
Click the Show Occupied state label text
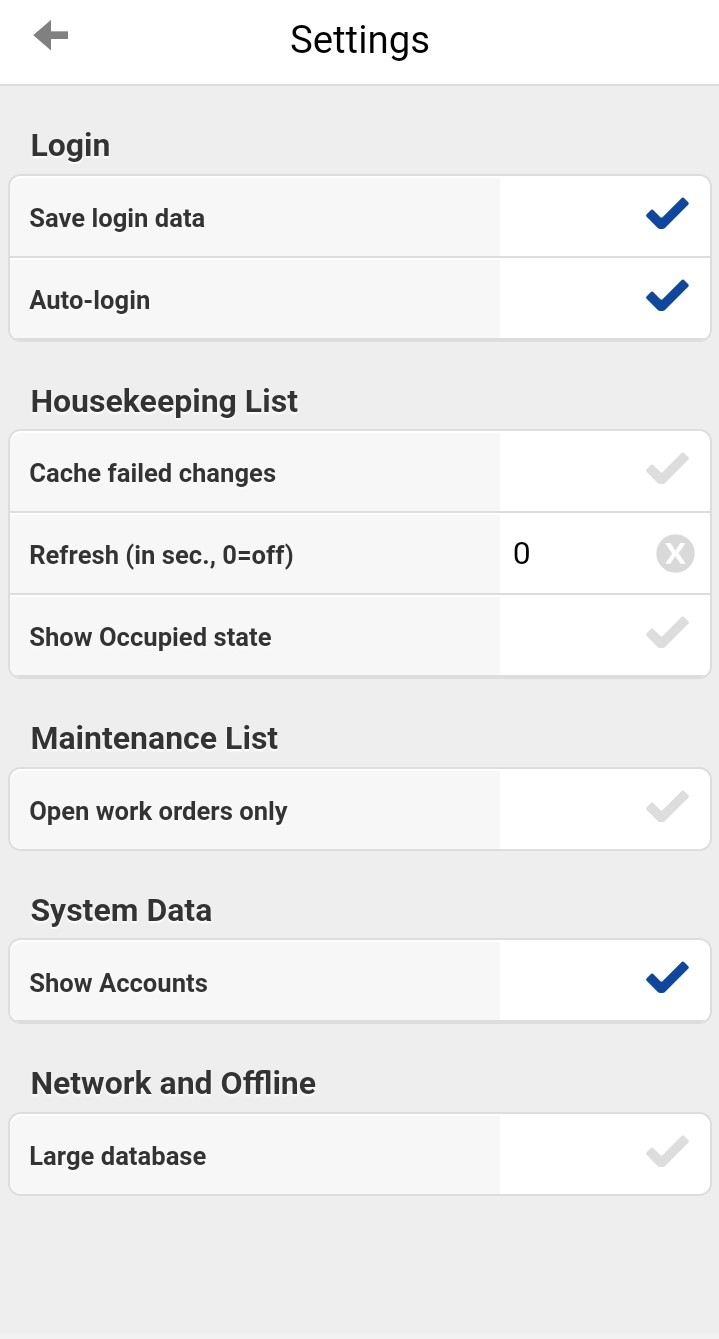tap(151, 637)
